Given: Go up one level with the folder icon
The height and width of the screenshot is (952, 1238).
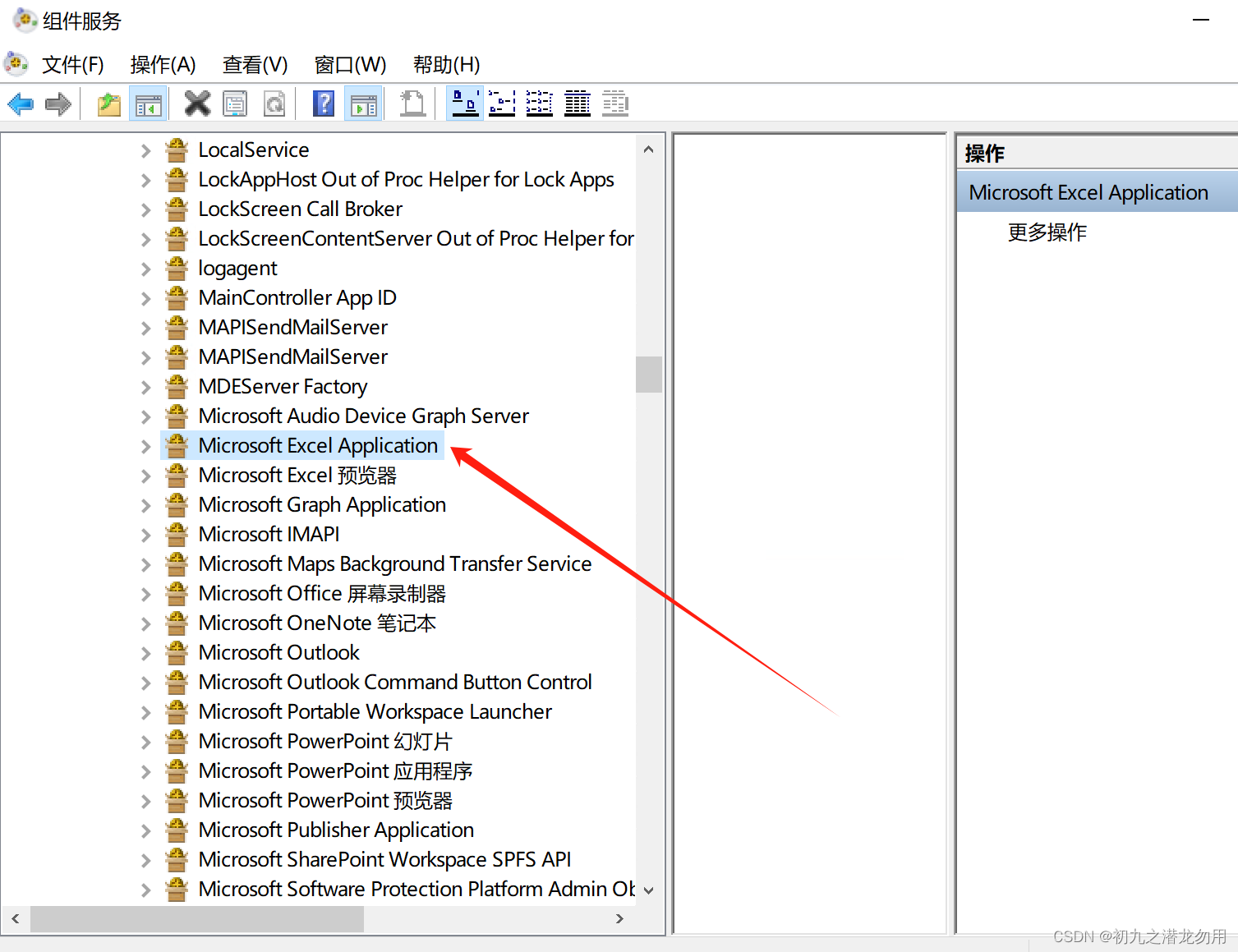Looking at the screenshot, I should (109, 104).
